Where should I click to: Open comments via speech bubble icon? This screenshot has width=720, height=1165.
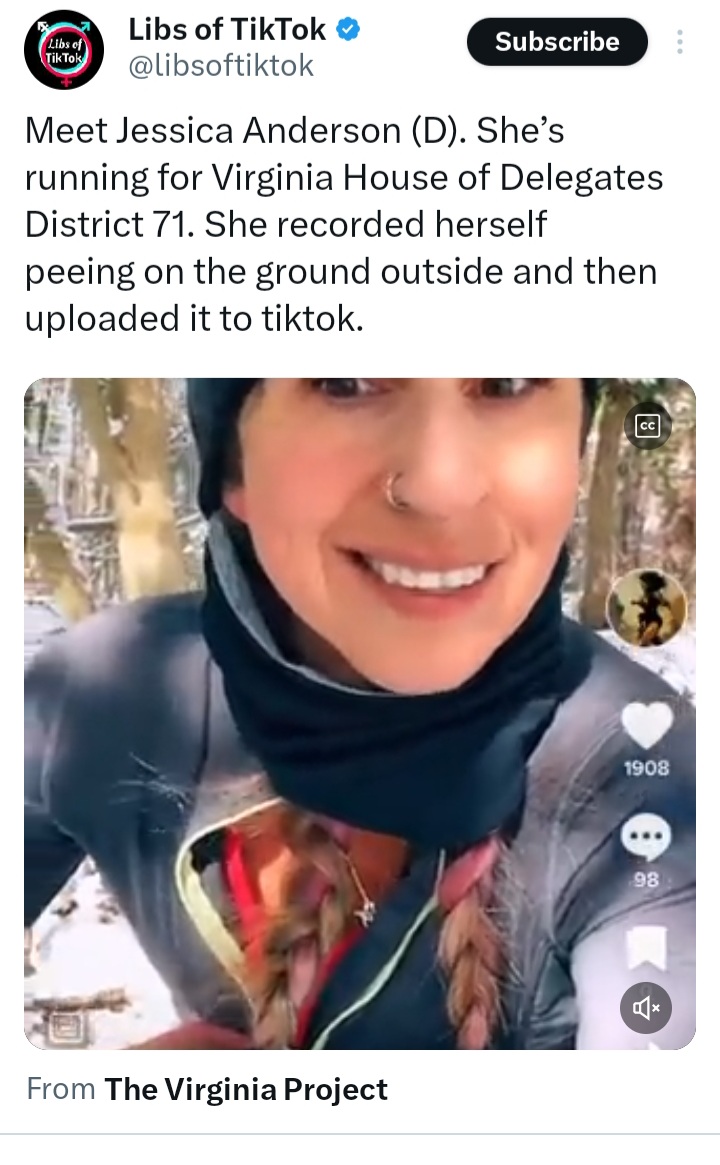pos(646,837)
